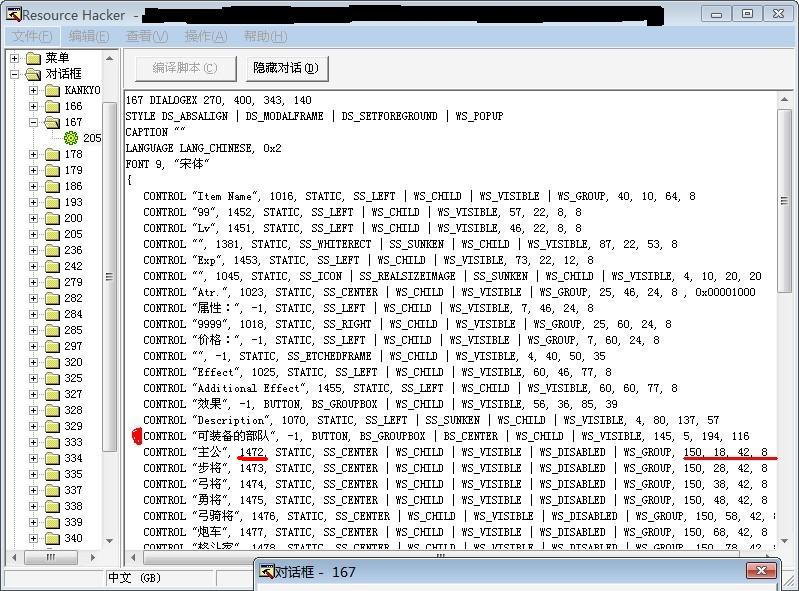Click the CONTROL "可装备的部队" line
The image size is (799, 591).
[x=446, y=436]
